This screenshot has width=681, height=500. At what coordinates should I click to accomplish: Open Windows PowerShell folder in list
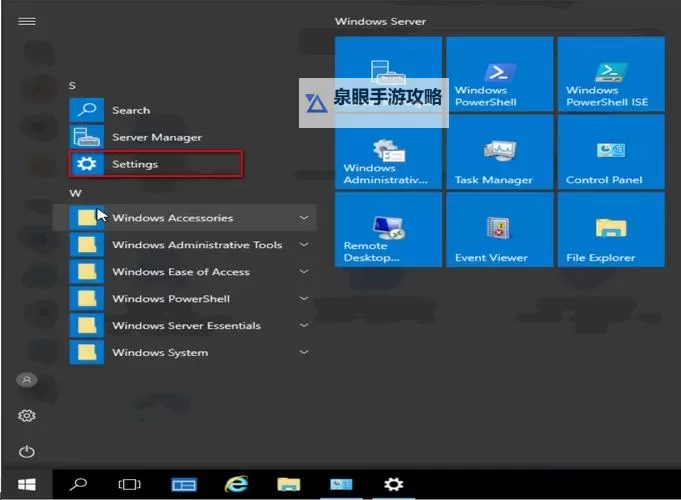[x=185, y=298]
